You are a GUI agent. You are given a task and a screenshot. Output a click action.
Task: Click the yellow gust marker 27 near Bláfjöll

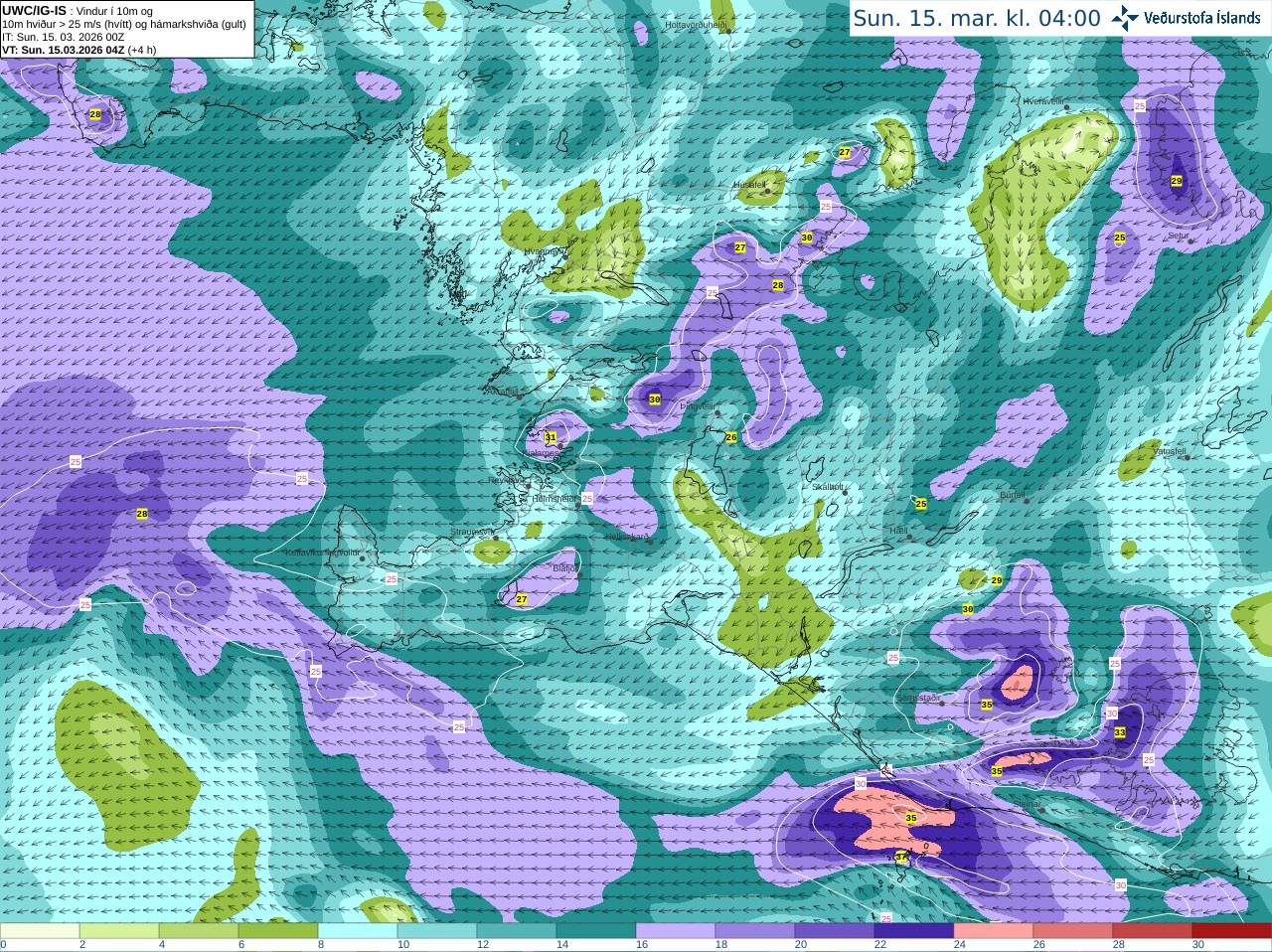[522, 599]
